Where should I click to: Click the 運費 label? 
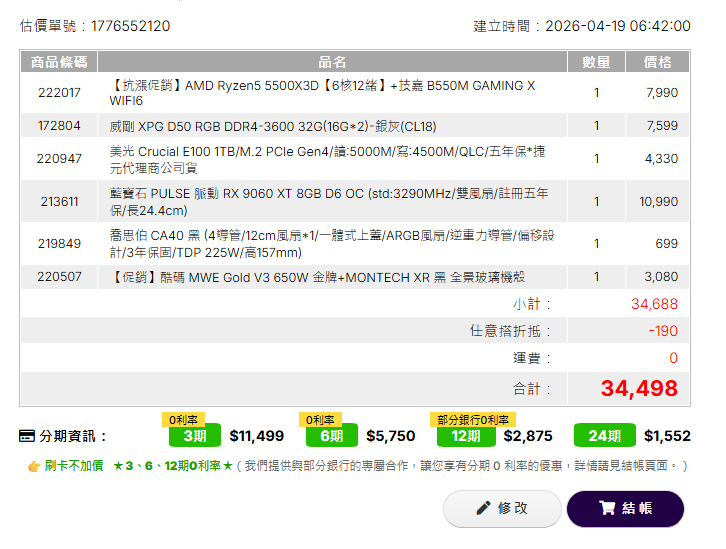532,358
